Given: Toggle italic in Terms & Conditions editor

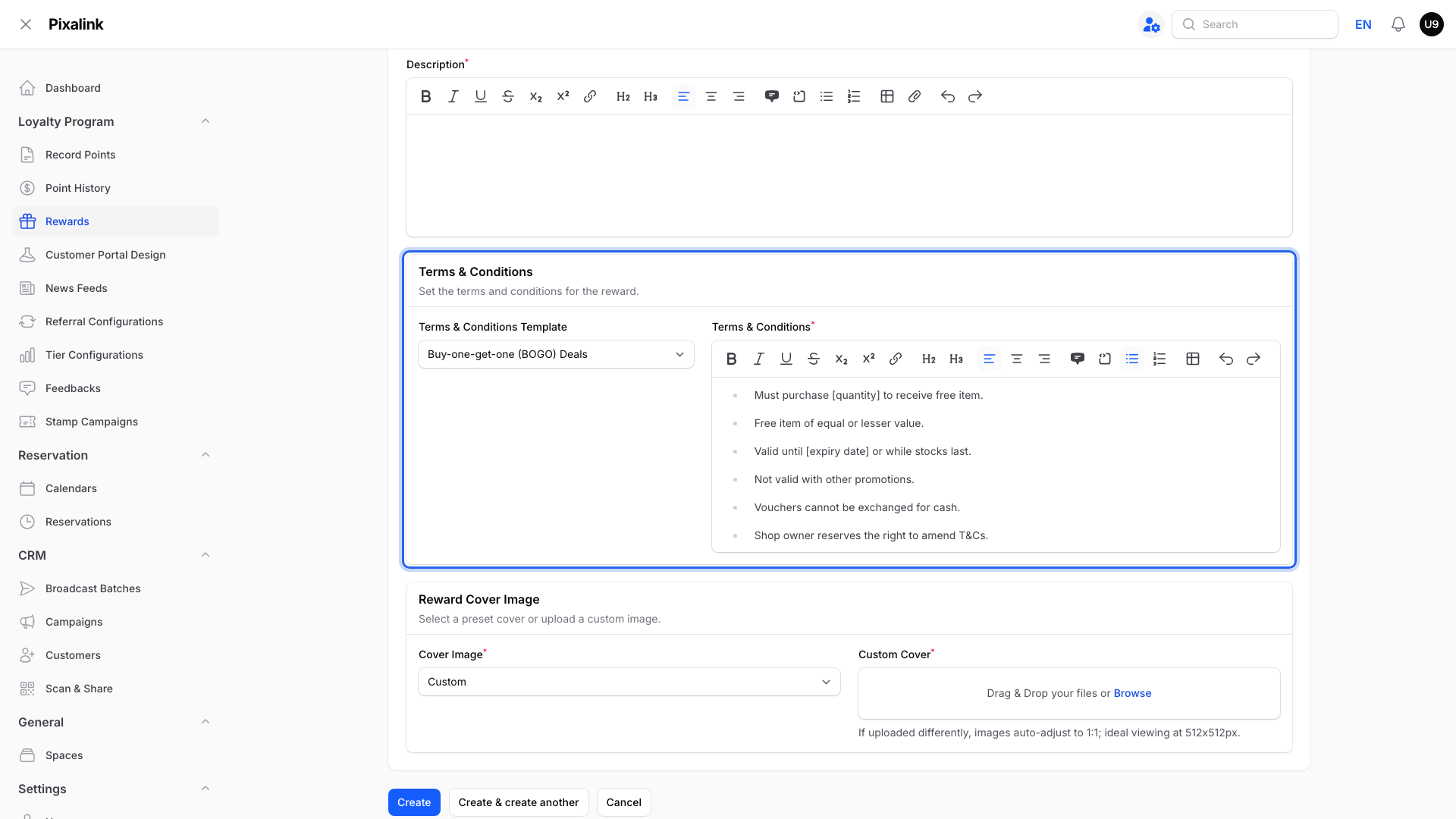Looking at the screenshot, I should (x=759, y=359).
